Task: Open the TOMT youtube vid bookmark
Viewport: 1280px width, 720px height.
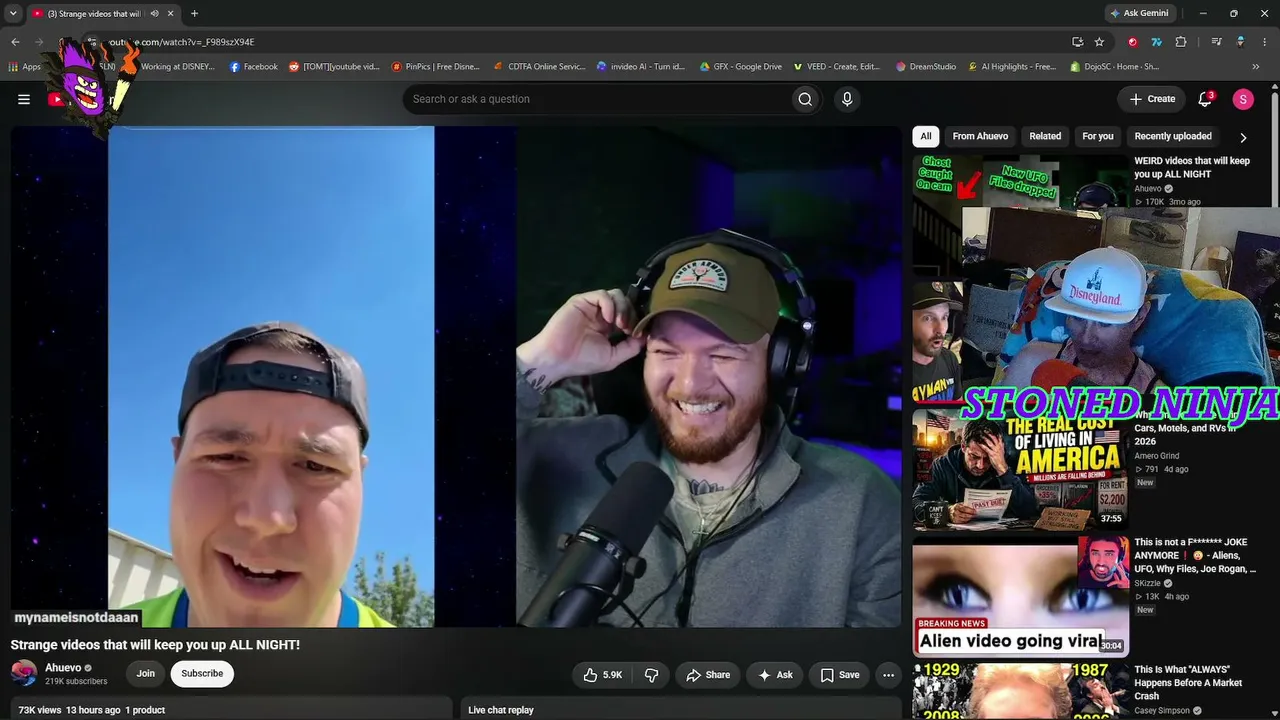Action: 334,67
